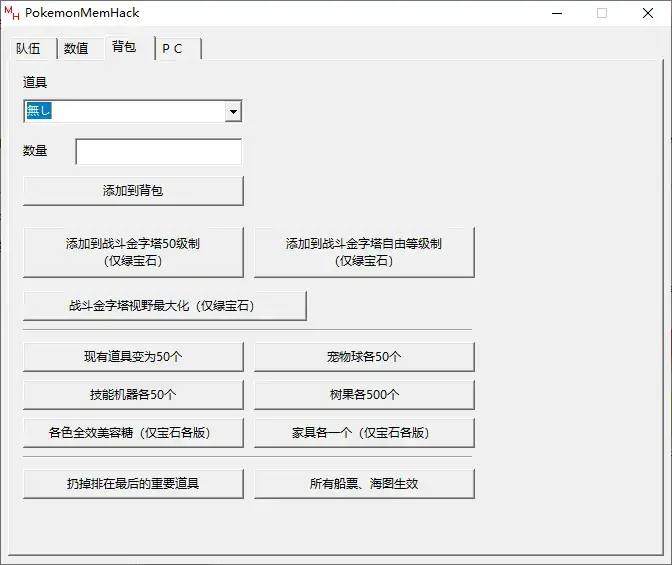The image size is (672, 565).
Task: Click 各色全效美容糖 button
Action: pos(133,433)
